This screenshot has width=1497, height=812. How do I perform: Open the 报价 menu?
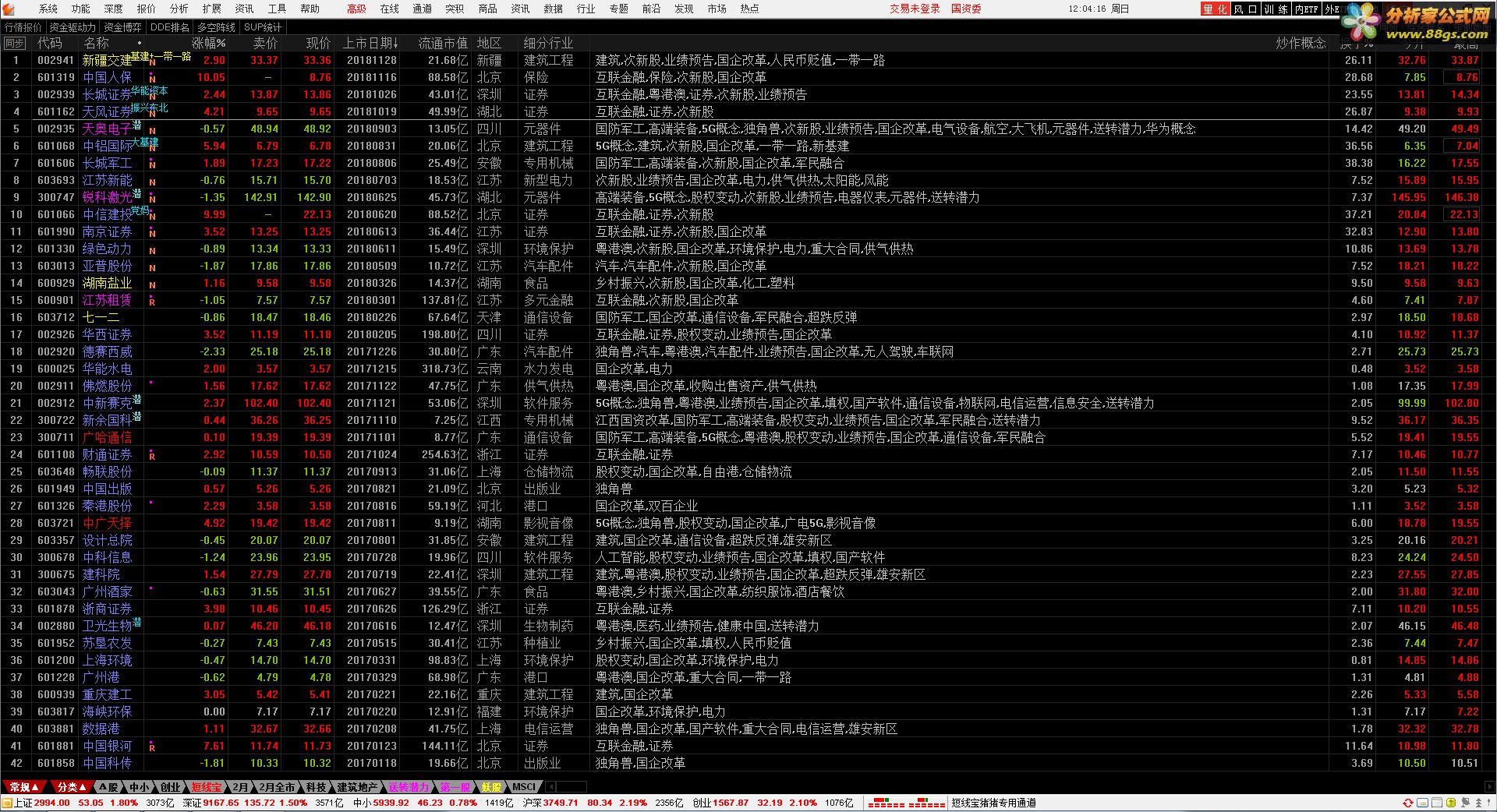[x=147, y=9]
